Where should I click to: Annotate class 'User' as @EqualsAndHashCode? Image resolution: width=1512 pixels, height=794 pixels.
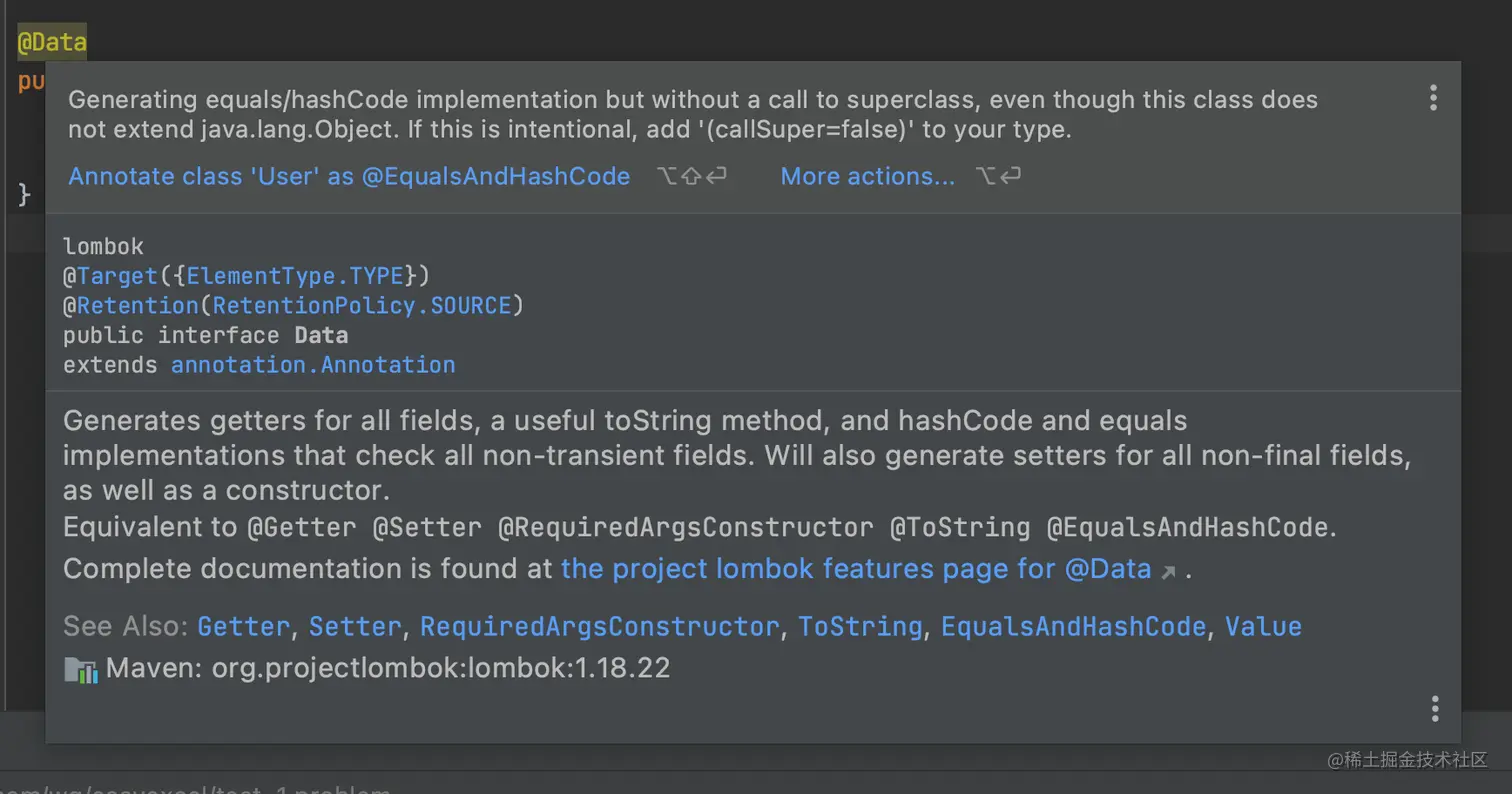349,177
